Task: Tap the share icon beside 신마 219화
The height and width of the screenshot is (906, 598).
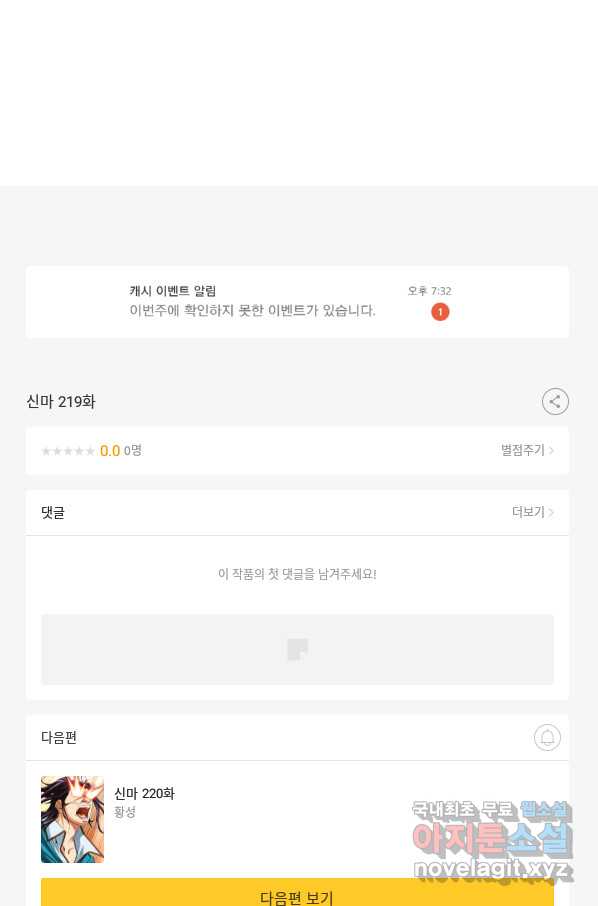Action: tap(555, 402)
